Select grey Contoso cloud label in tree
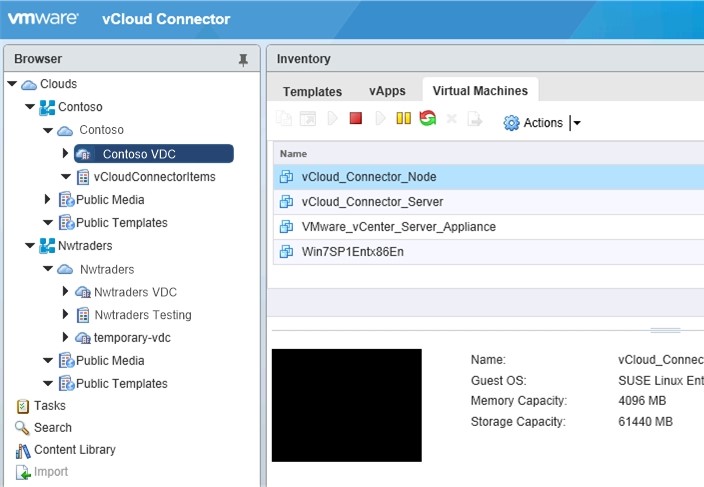The width and height of the screenshot is (704, 487). coord(101,130)
